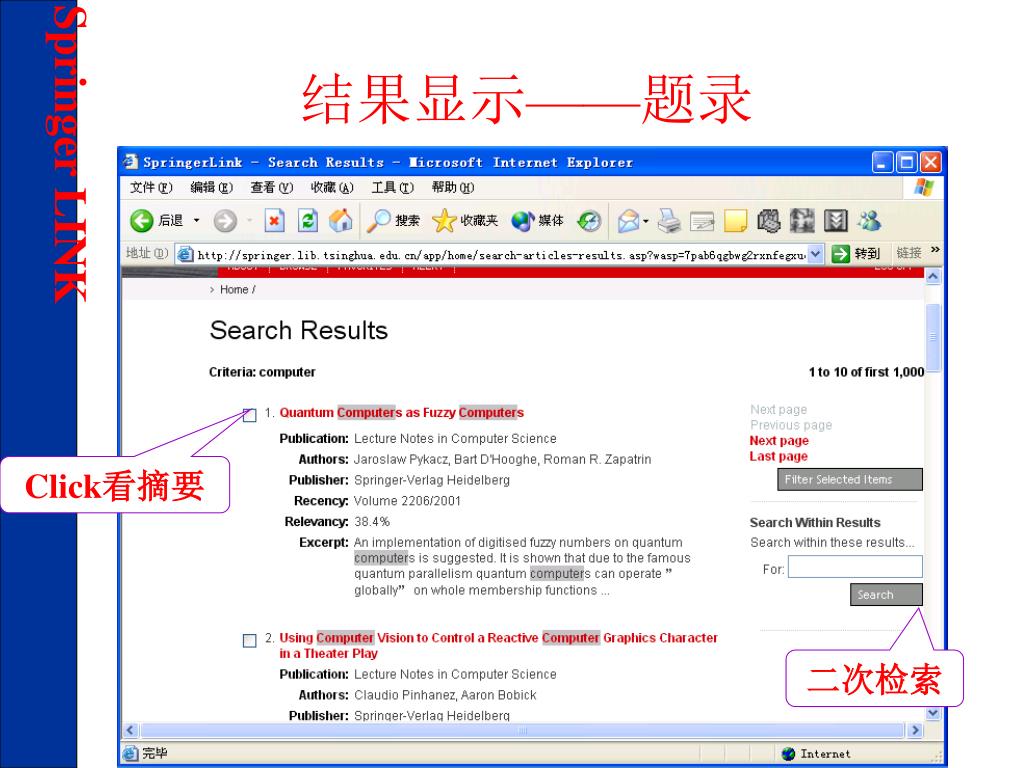Click the Mail envelope icon
The width and height of the screenshot is (1024, 768).
pyautogui.click(x=628, y=221)
